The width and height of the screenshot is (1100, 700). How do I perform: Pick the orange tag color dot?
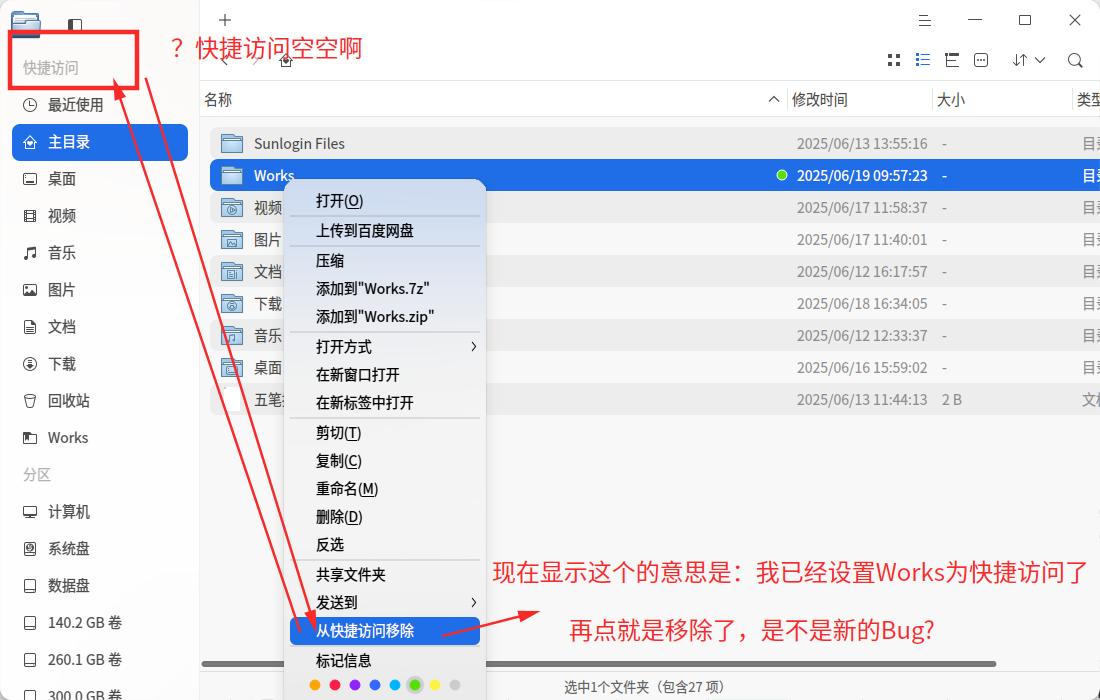315,685
